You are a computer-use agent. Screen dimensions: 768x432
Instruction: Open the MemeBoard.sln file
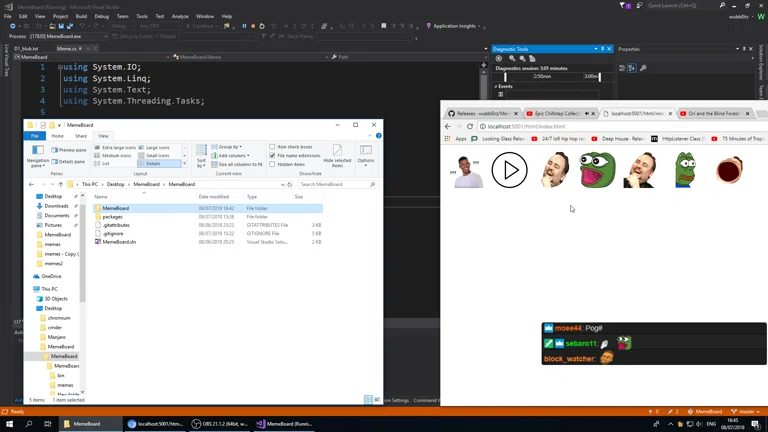(119, 242)
